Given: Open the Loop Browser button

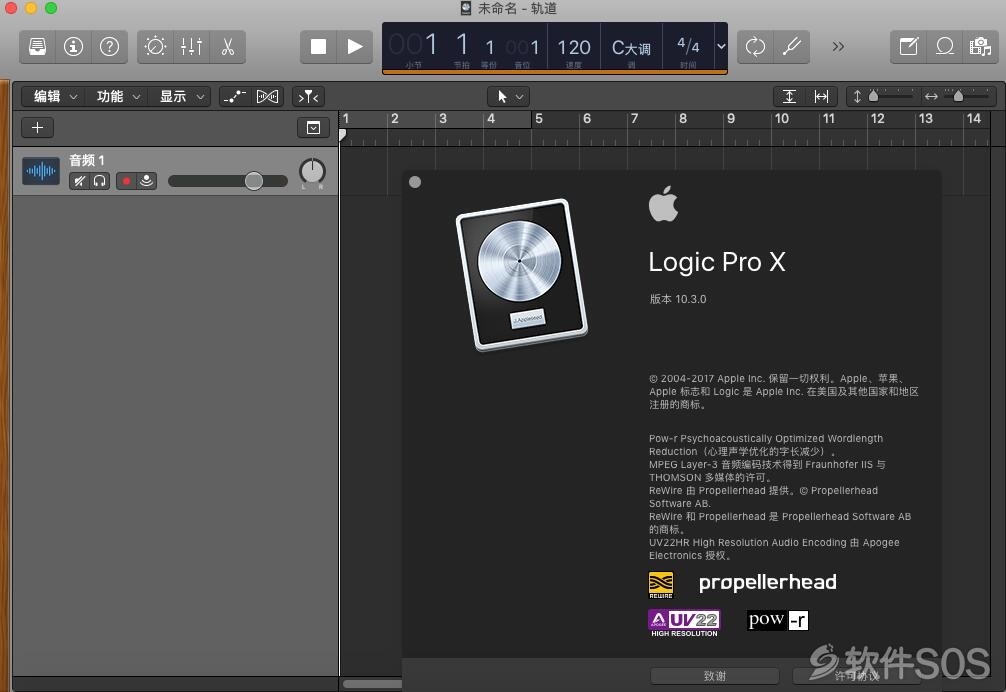Looking at the screenshot, I should (944, 47).
